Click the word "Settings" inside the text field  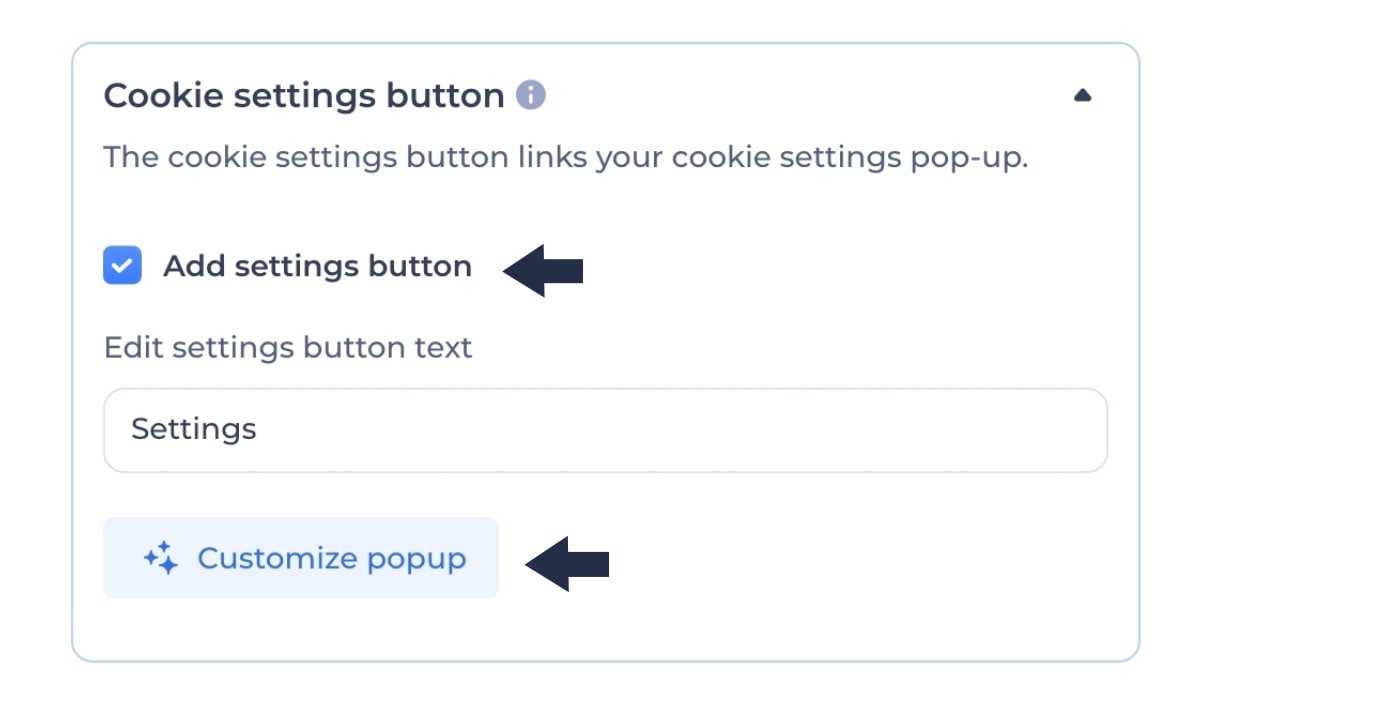pyautogui.click(x=194, y=430)
